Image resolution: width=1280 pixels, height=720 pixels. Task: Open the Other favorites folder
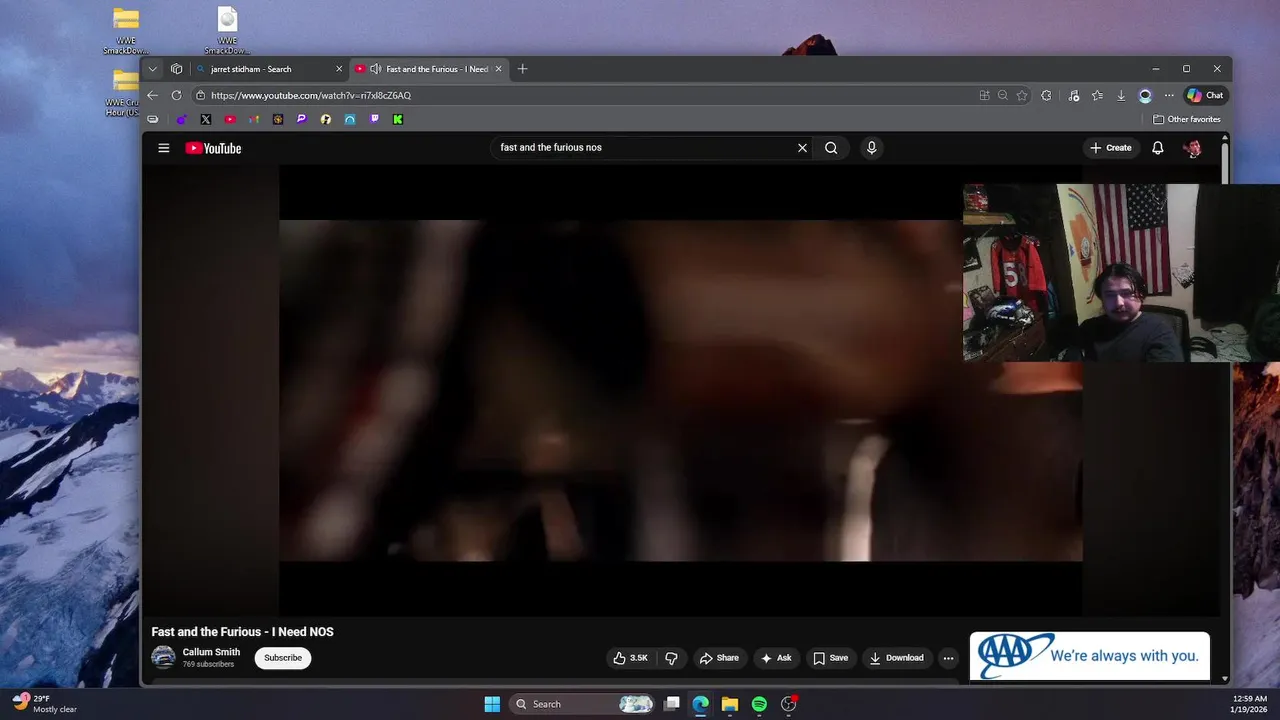[x=1187, y=119]
